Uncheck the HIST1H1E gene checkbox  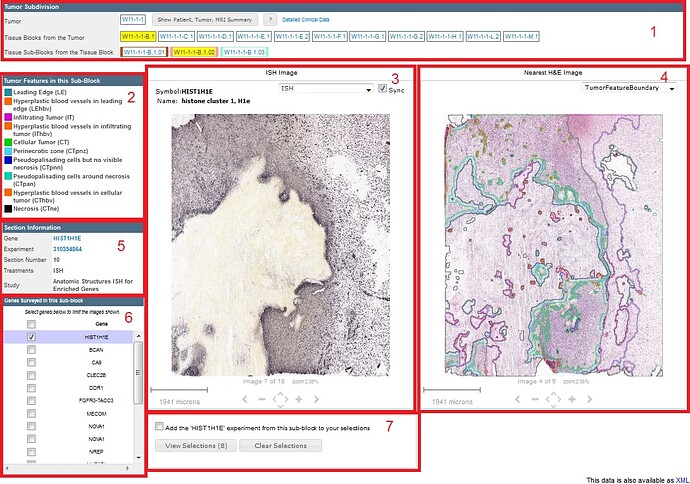31,337
